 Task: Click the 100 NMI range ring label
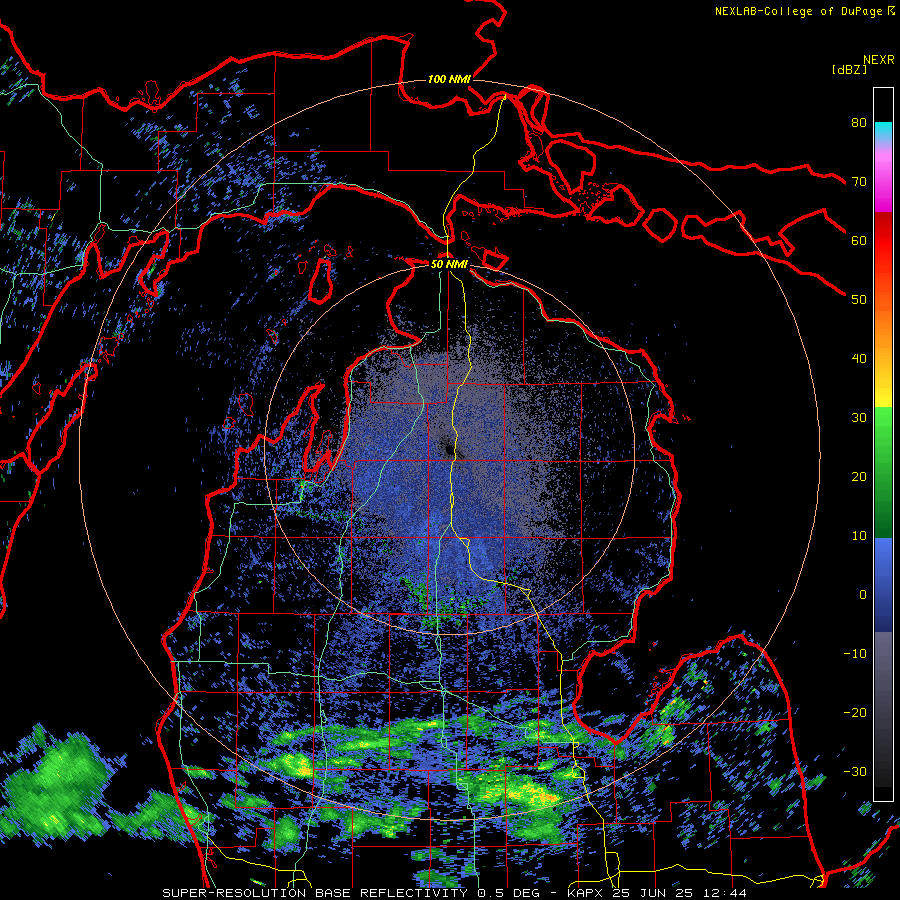click(449, 79)
